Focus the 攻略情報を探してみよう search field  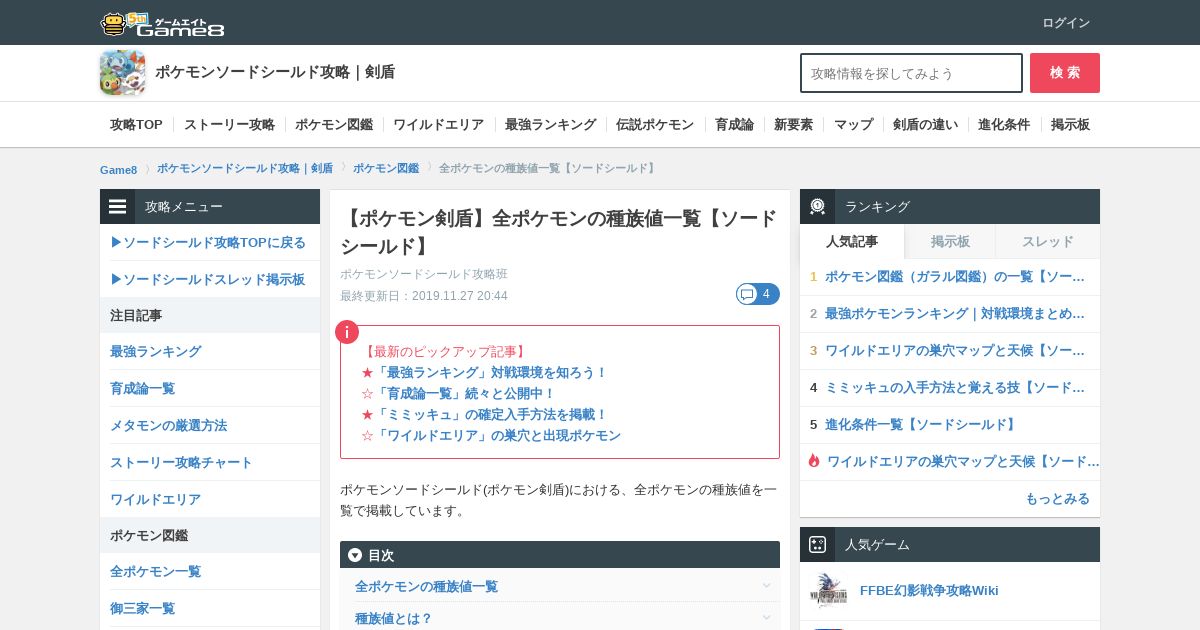[911, 73]
